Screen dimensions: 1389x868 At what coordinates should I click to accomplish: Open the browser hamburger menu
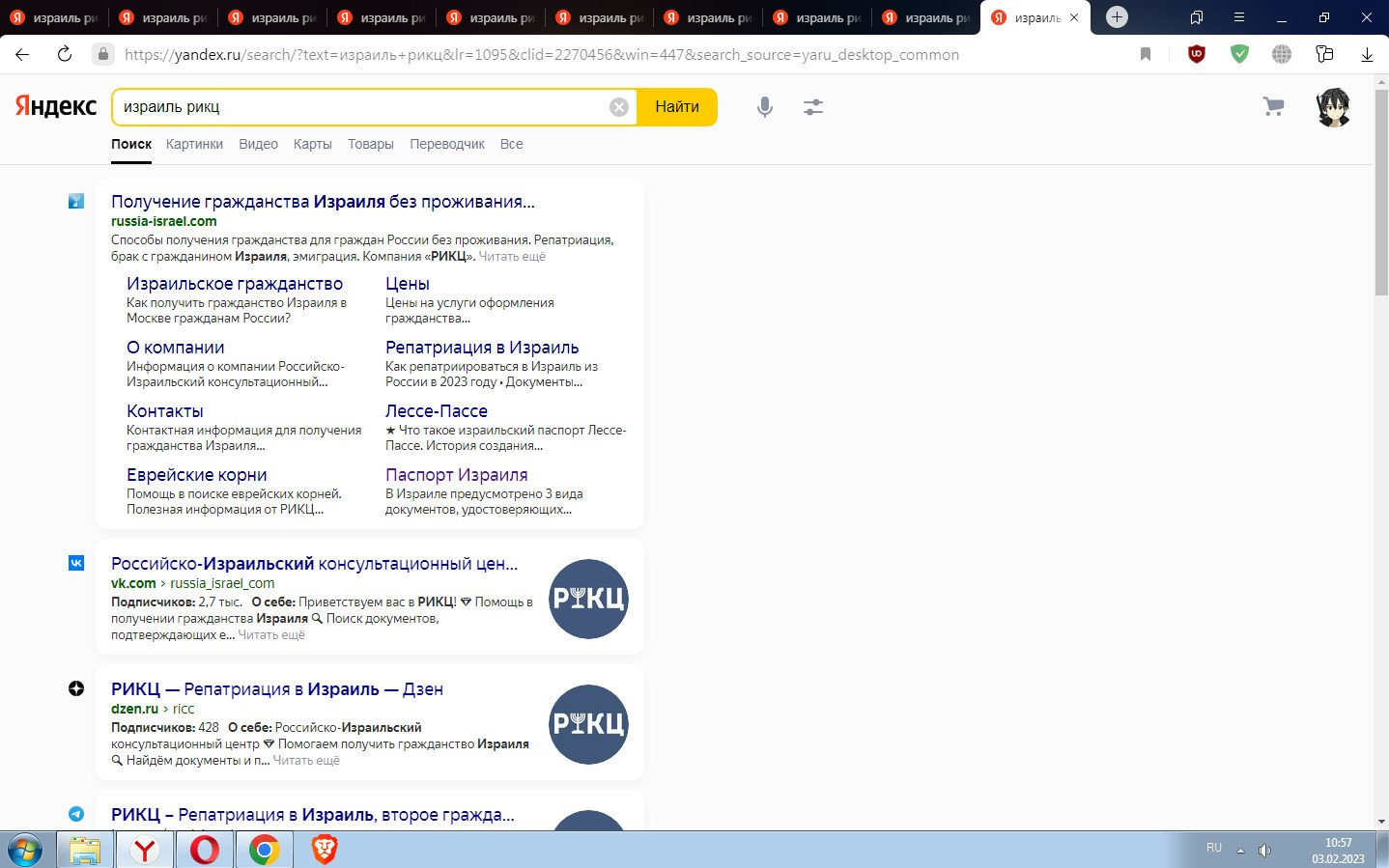[1239, 17]
